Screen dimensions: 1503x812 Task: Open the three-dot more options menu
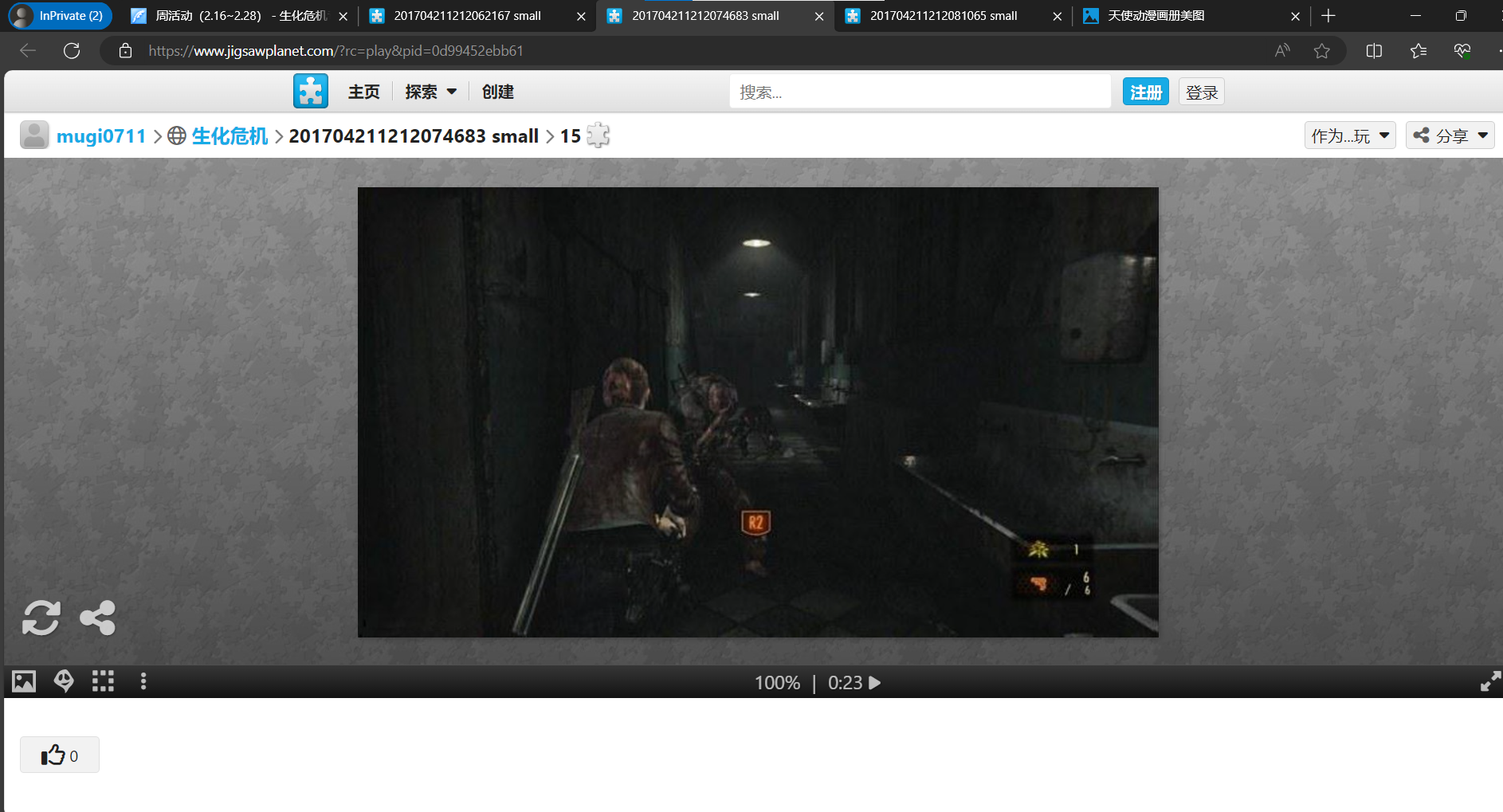coord(143,681)
